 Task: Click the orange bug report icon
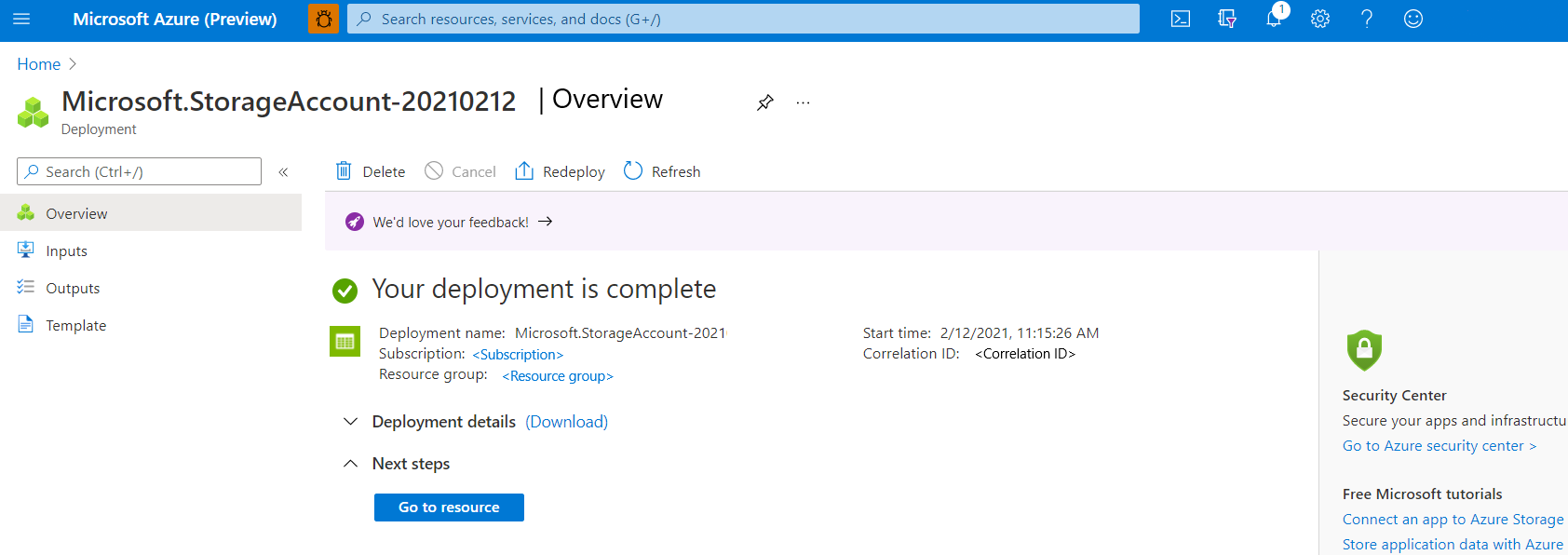[x=324, y=19]
